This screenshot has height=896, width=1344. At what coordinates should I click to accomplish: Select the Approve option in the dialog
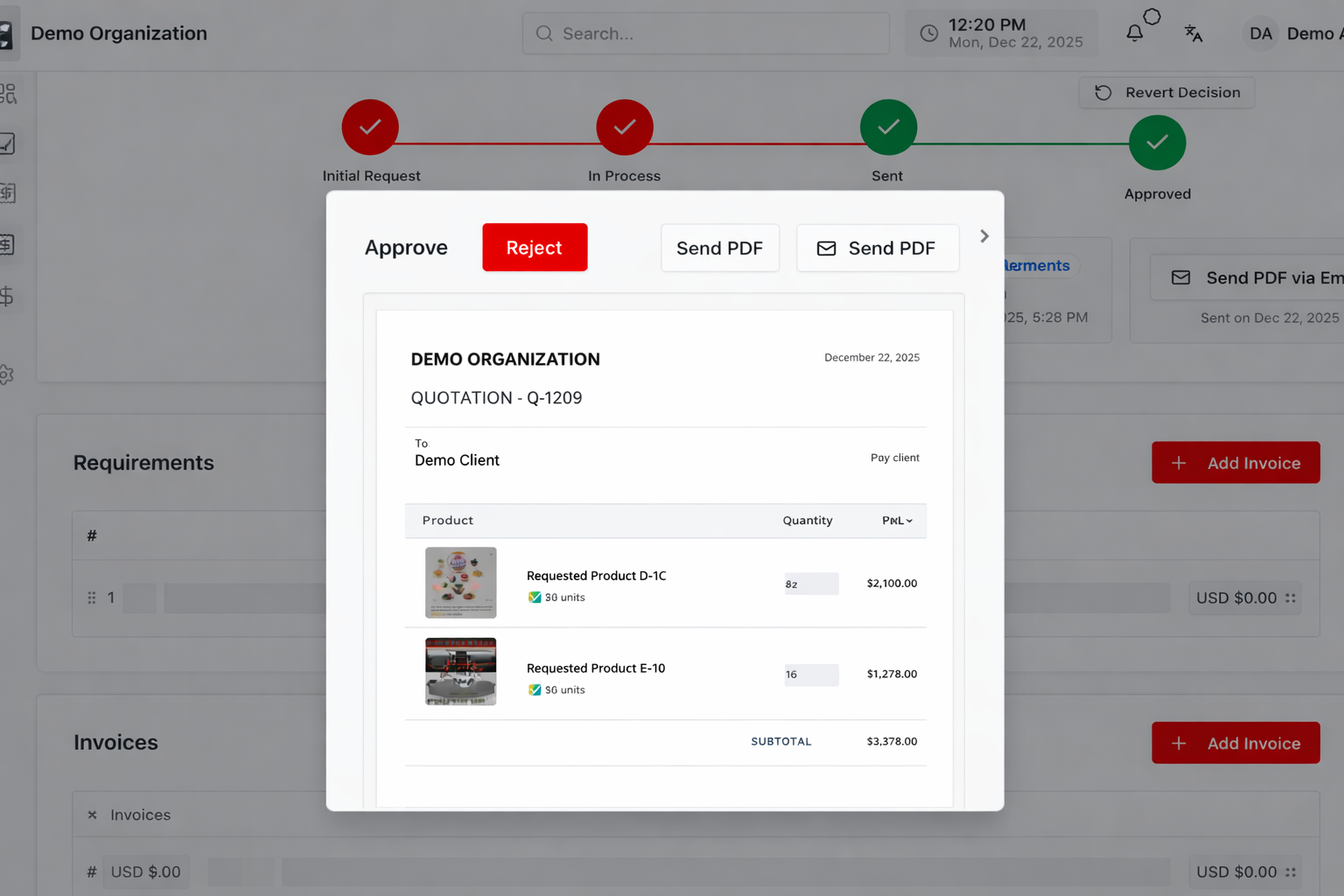tap(406, 248)
